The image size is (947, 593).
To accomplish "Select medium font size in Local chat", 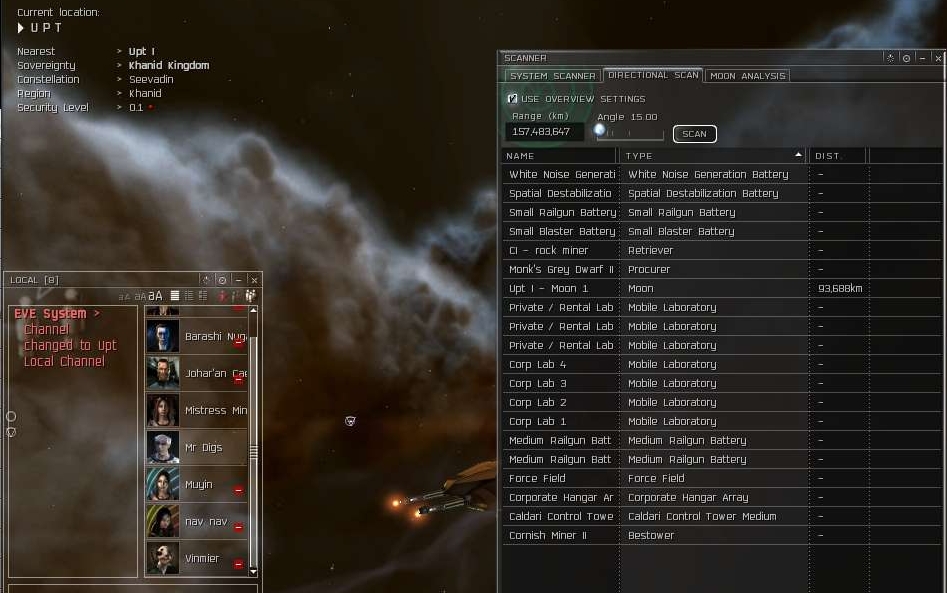I will (x=140, y=296).
